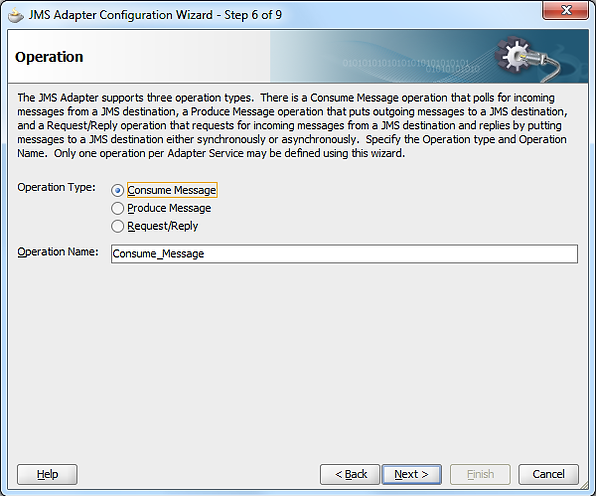Click the Java cup title bar icon
596x496 pixels.
point(16,15)
